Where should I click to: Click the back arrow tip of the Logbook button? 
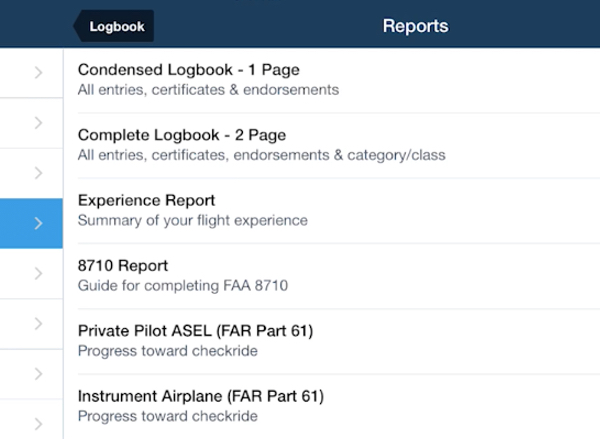(77, 26)
